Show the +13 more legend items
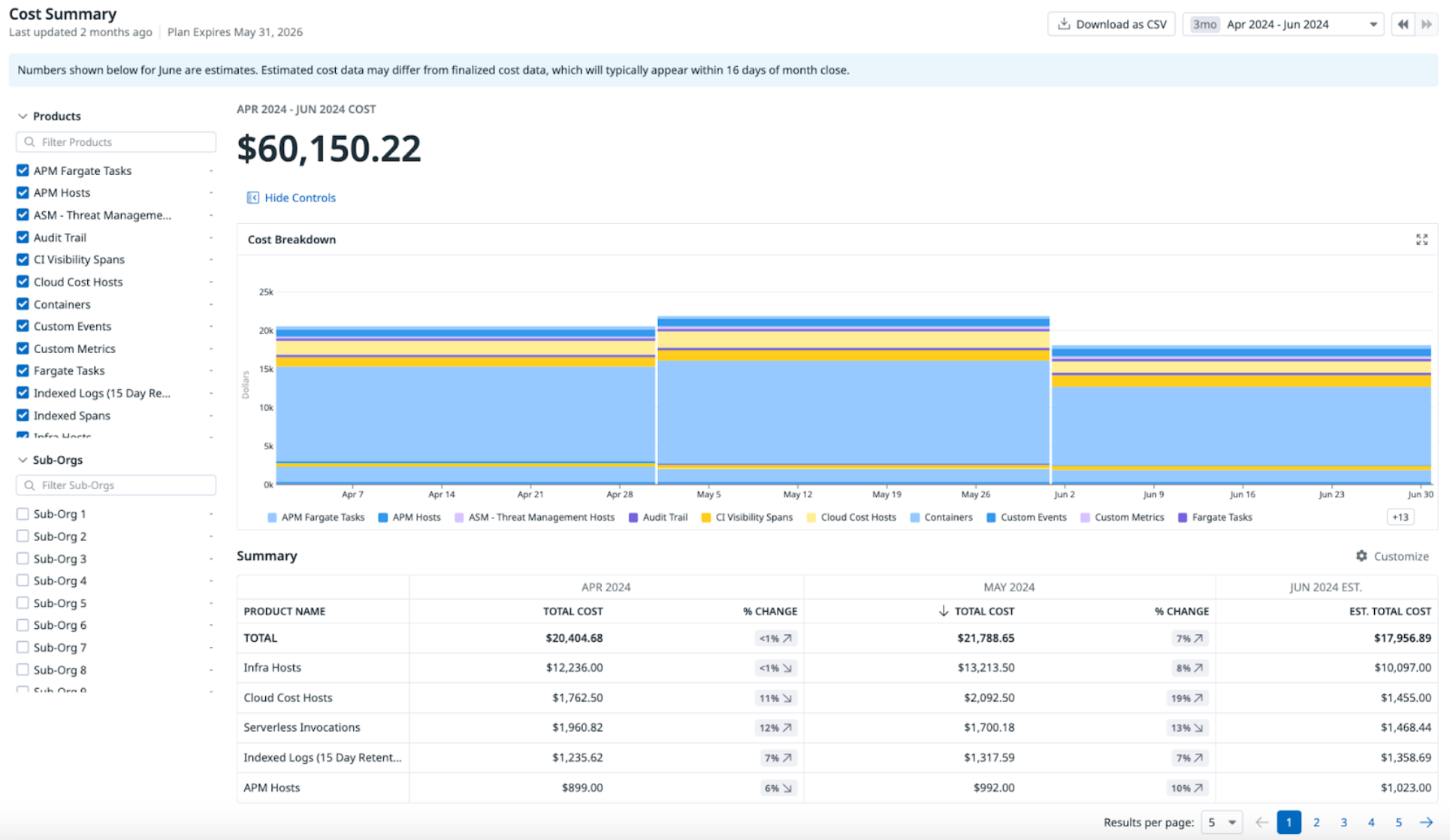 [x=1400, y=517]
